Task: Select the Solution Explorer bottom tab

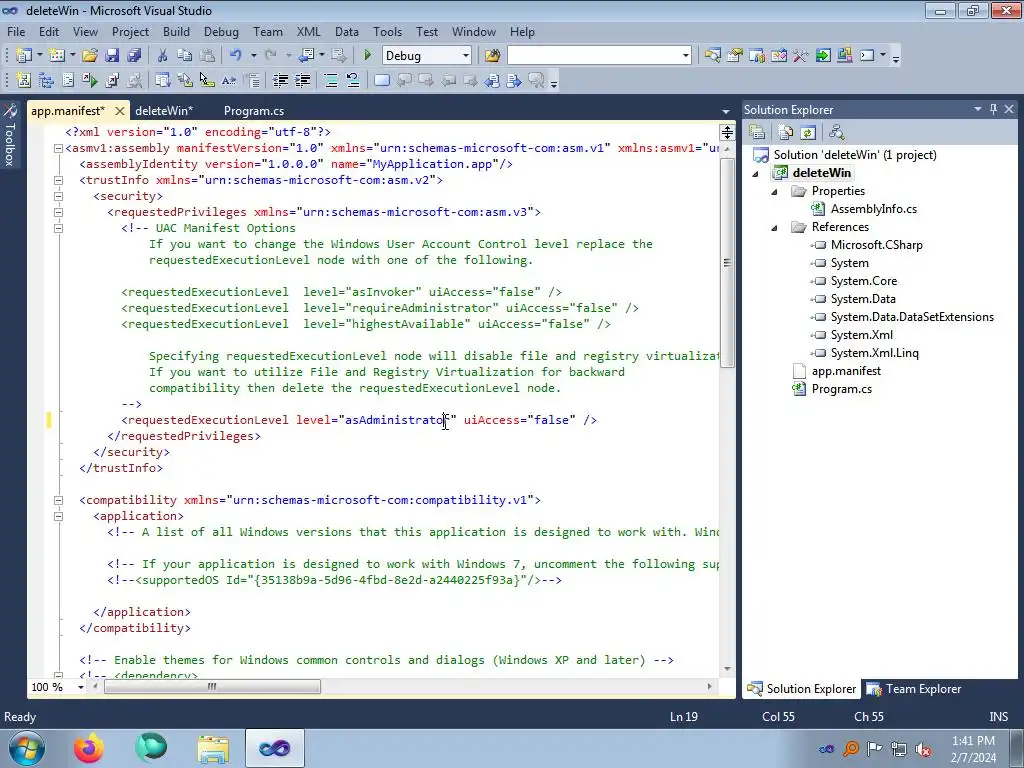Action: point(802,689)
